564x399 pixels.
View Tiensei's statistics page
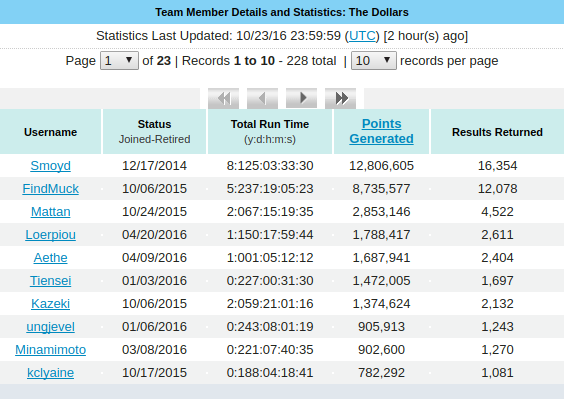(x=50, y=281)
